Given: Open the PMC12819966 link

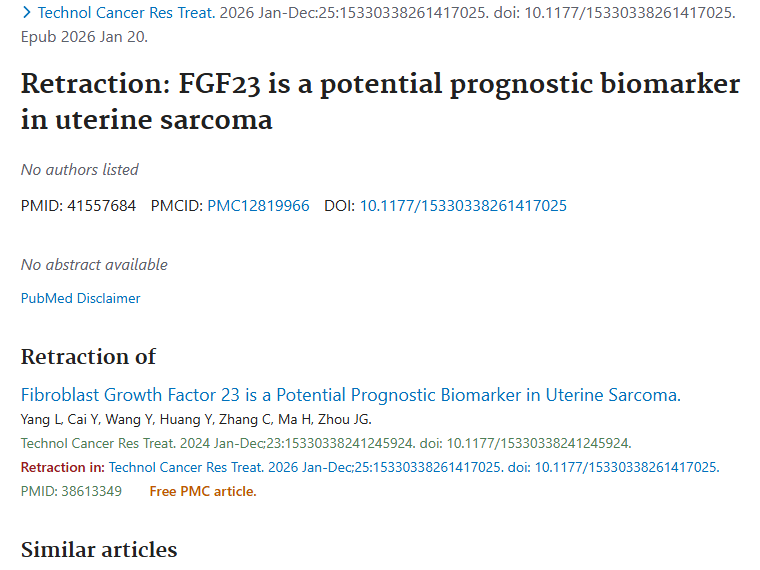Looking at the screenshot, I should (258, 206).
